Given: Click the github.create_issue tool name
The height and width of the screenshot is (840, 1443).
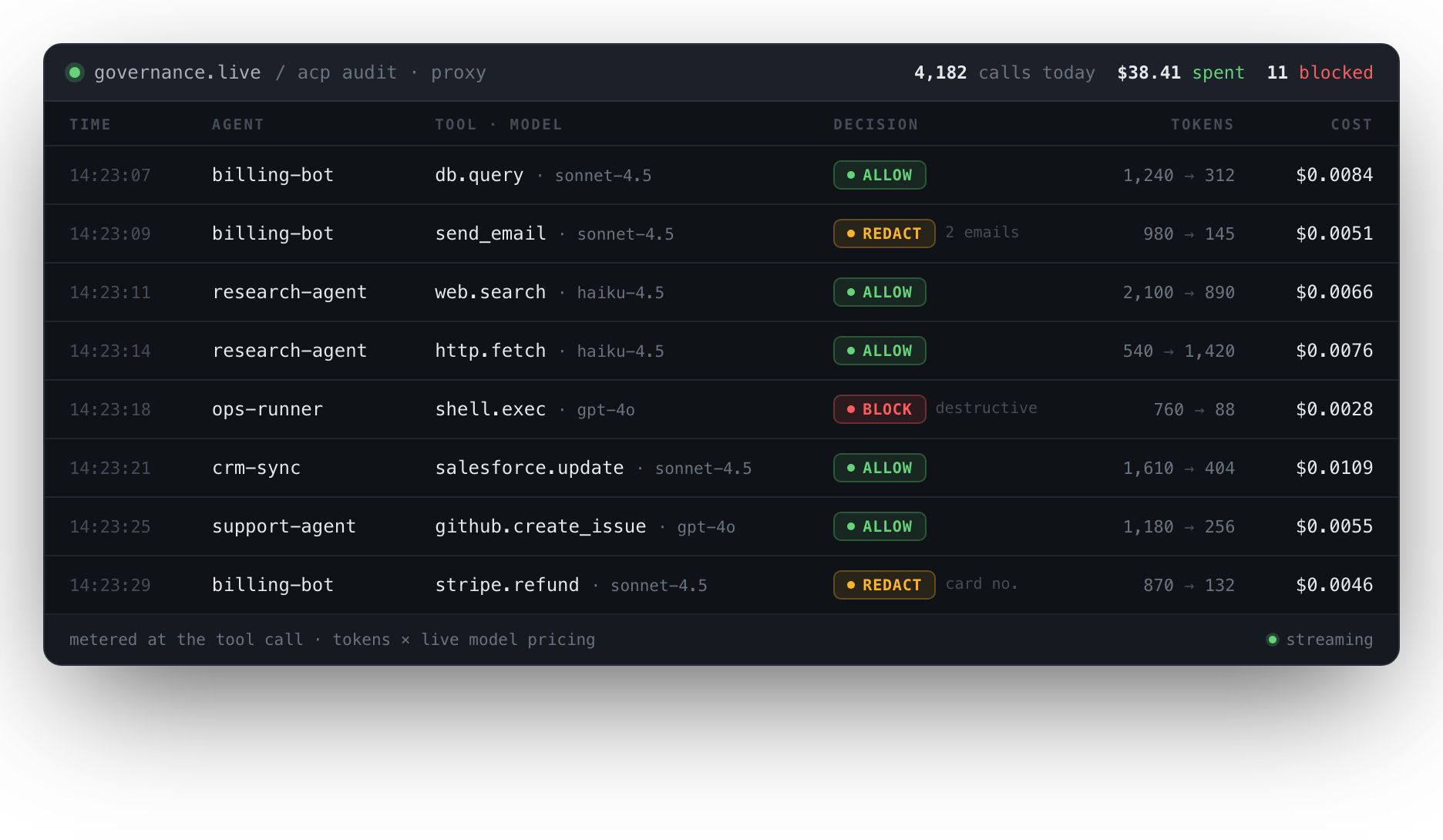Looking at the screenshot, I should point(540,526).
